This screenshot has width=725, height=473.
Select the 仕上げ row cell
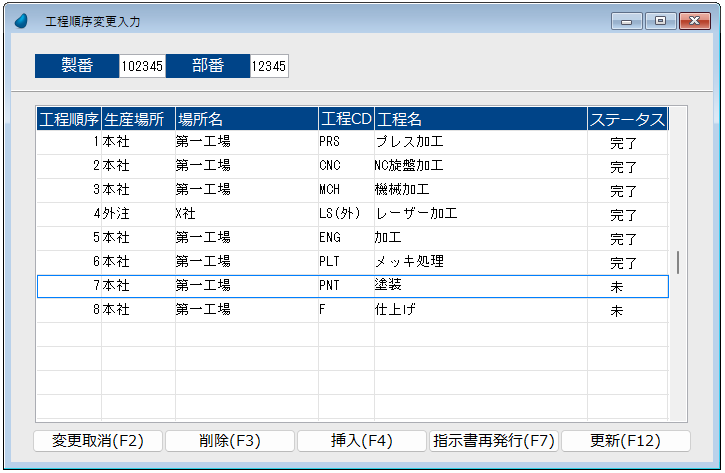point(480,310)
